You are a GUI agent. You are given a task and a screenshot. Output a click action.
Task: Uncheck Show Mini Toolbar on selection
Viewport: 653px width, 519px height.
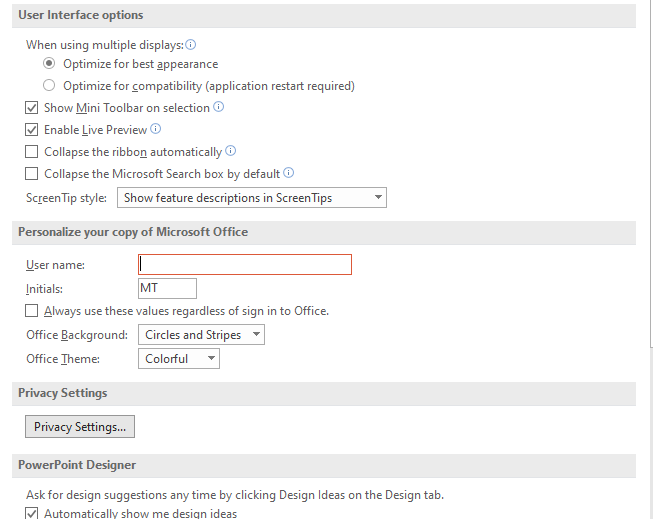coord(32,108)
